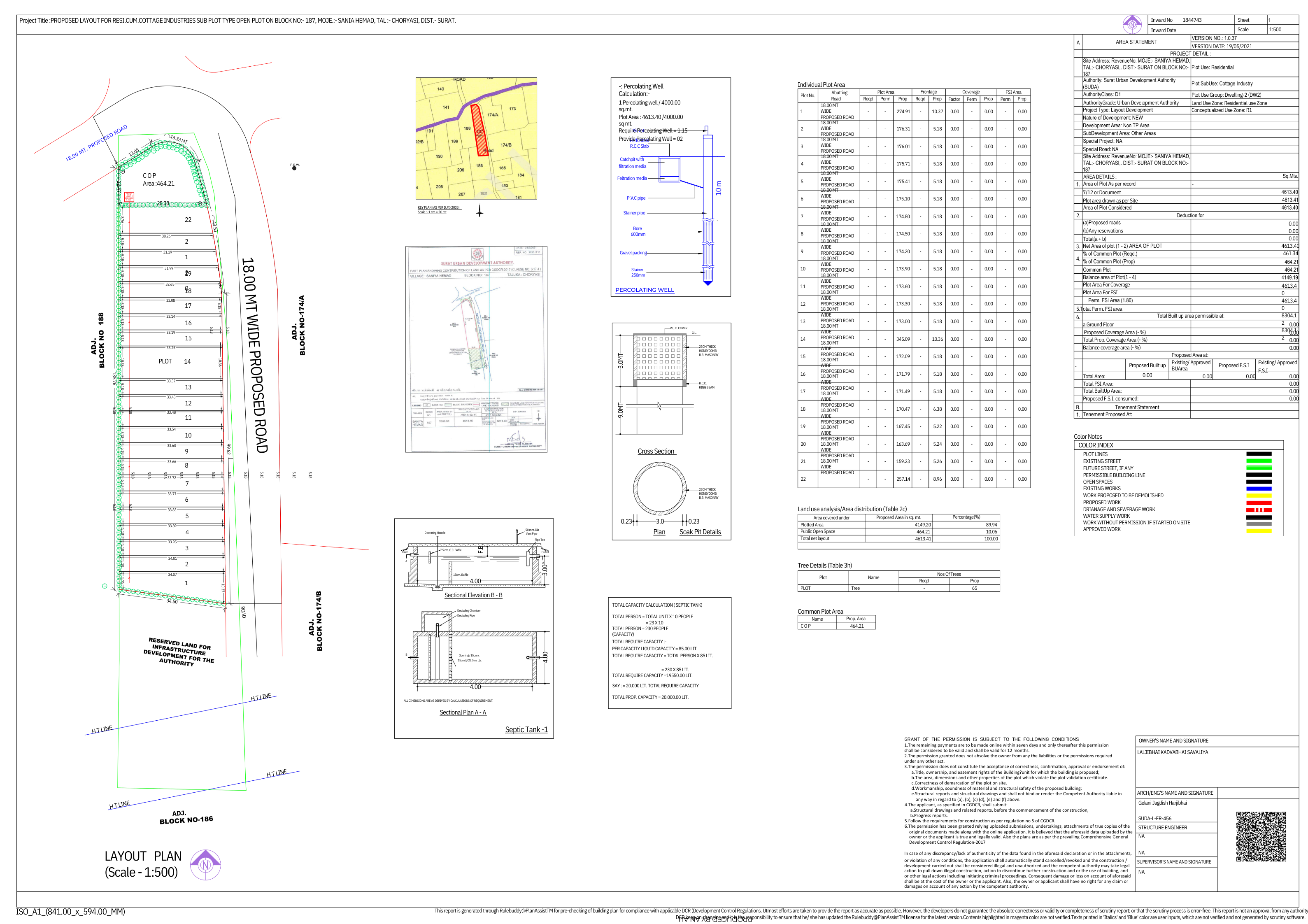Click the Common Plot Area heading

(x=820, y=612)
